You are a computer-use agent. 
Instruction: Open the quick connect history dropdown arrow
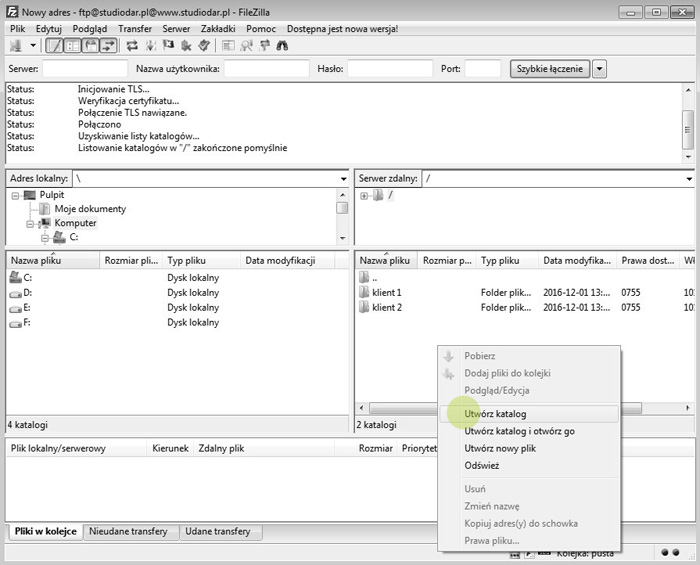click(x=599, y=69)
